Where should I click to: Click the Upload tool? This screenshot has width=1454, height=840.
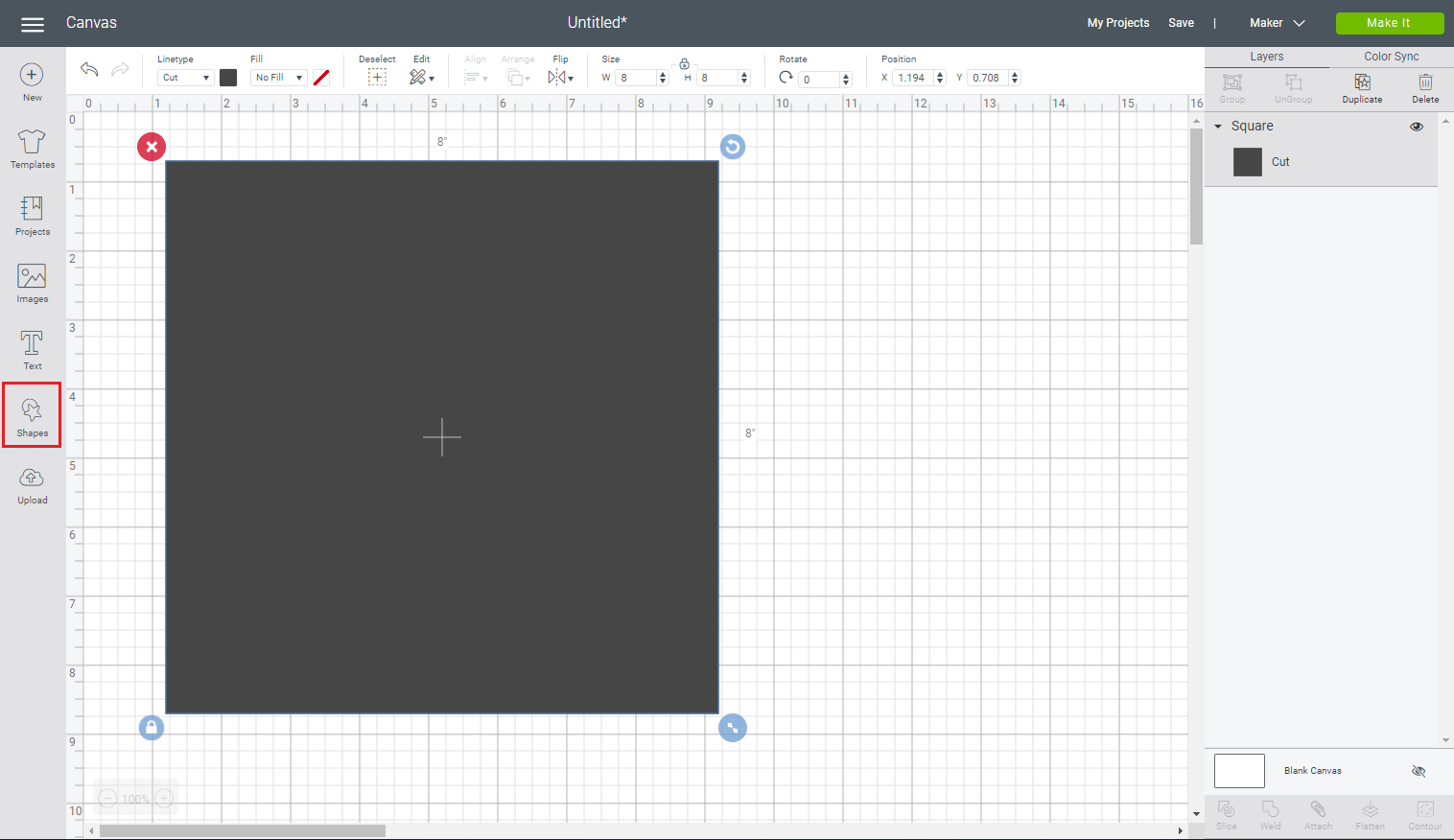32,485
